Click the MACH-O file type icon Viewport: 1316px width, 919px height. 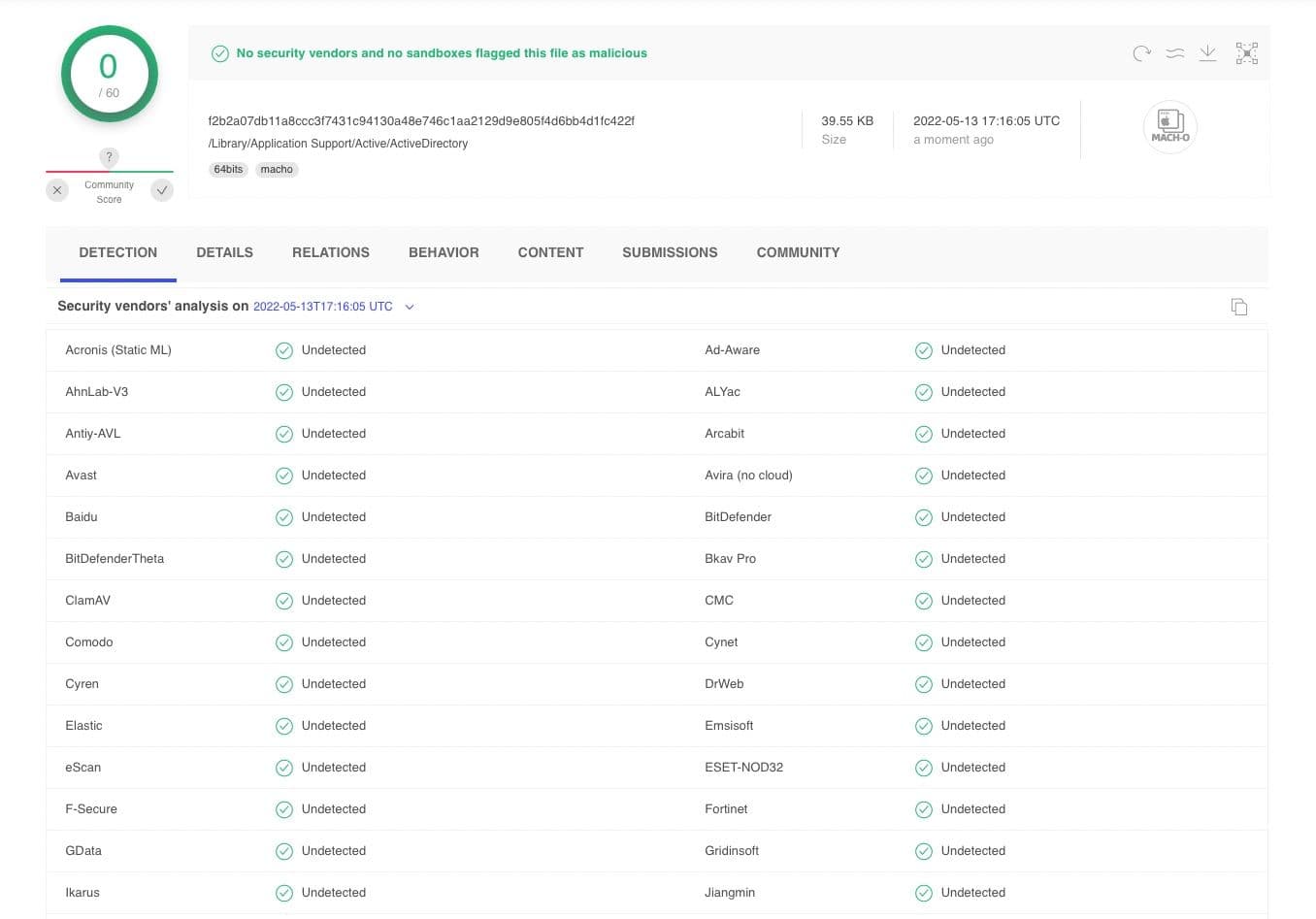pos(1170,127)
